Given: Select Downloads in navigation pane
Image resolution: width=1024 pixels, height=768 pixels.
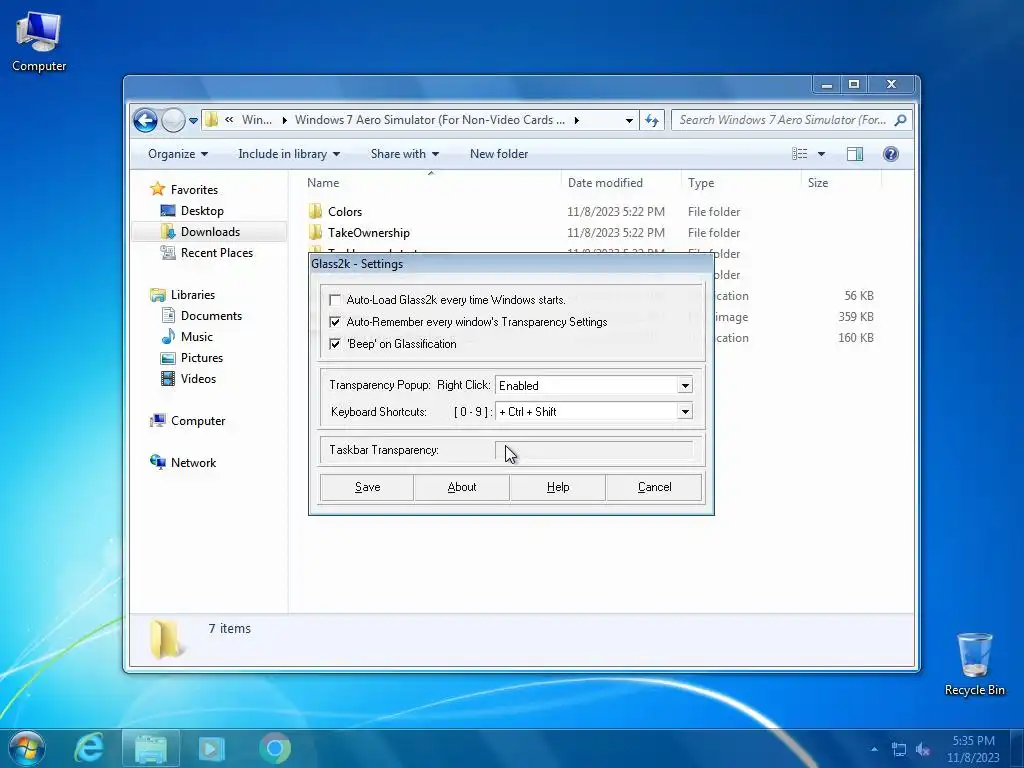Looking at the screenshot, I should pyautogui.click(x=210, y=232).
